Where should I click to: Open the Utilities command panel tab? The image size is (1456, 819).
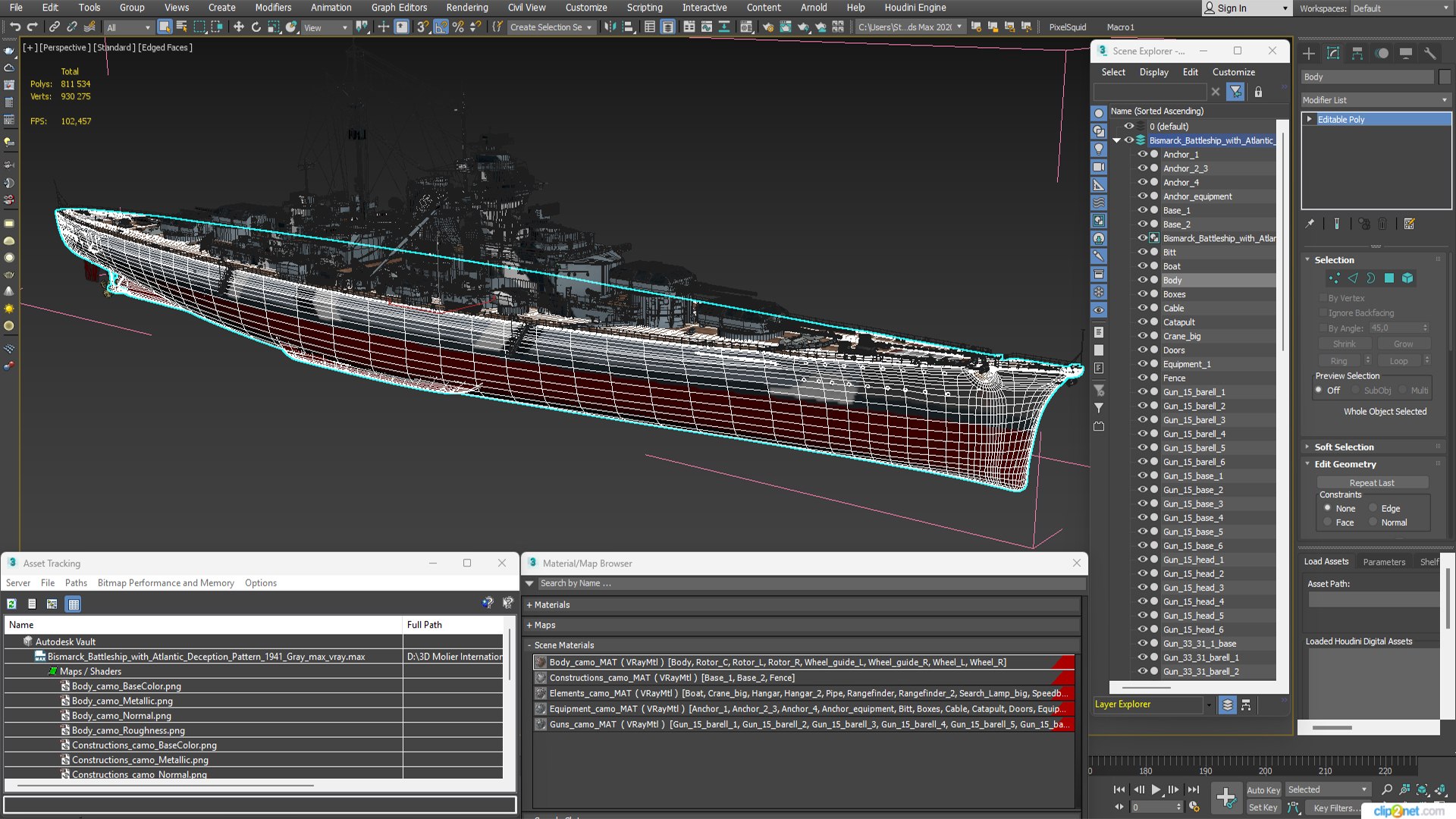click(1430, 53)
